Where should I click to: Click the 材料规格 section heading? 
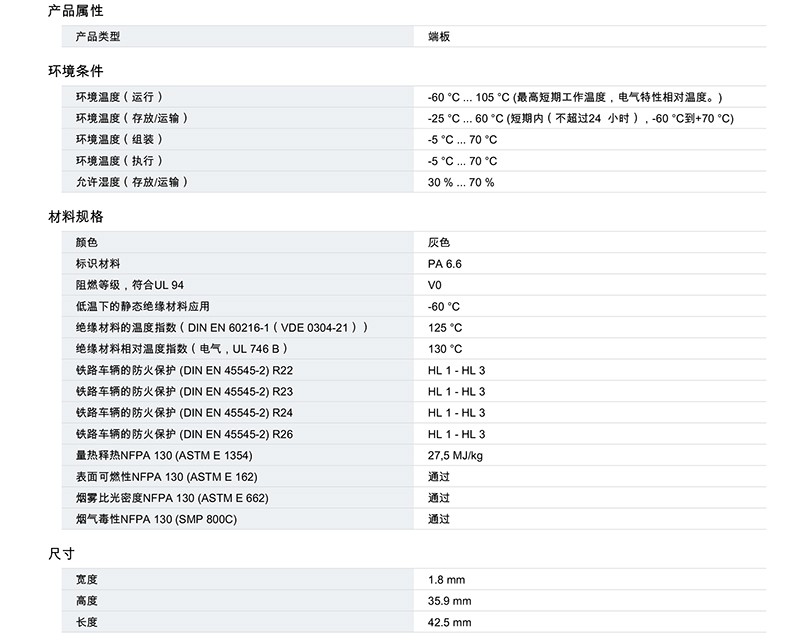76,216
